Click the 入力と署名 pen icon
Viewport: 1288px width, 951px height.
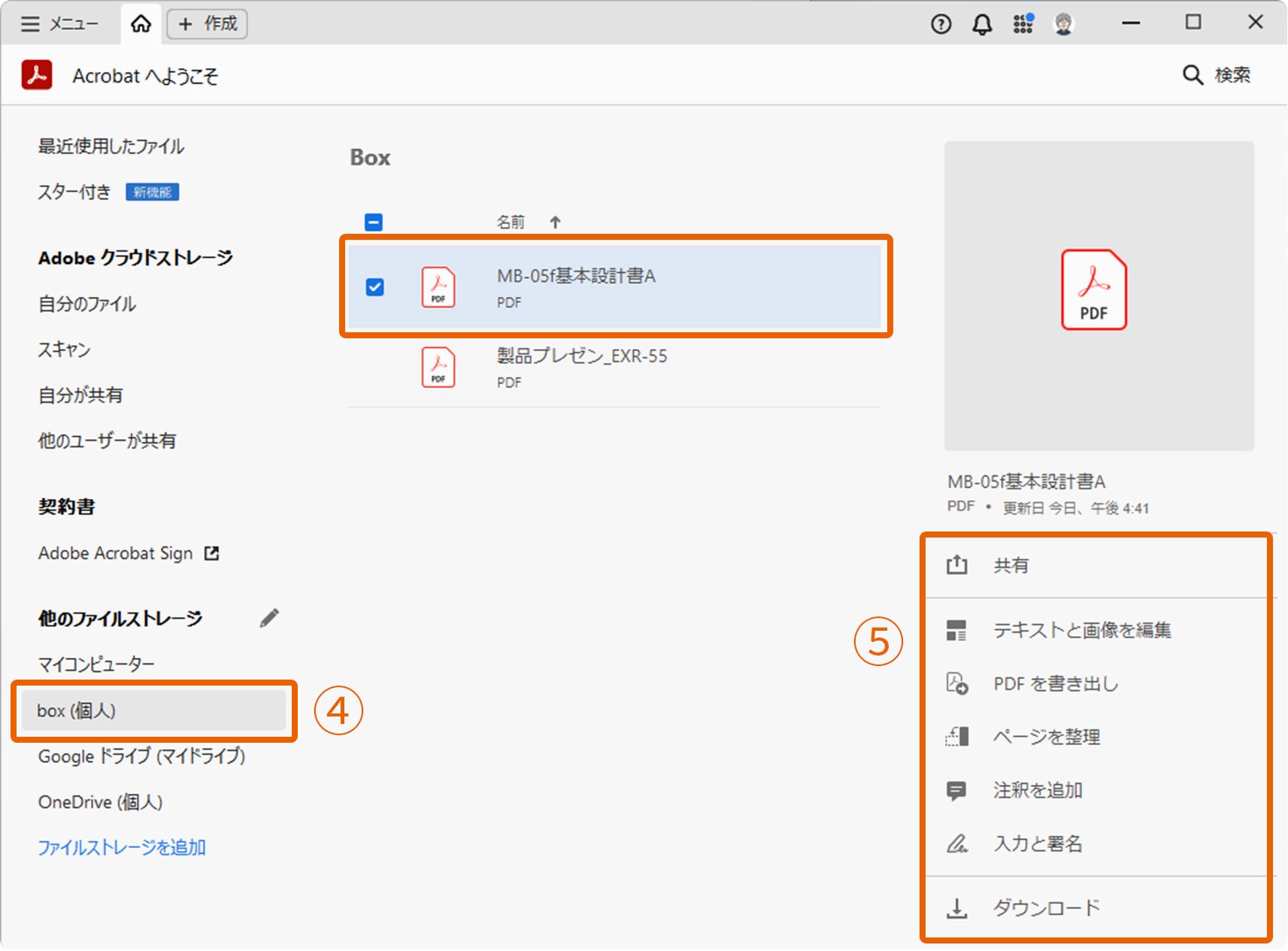tap(956, 843)
